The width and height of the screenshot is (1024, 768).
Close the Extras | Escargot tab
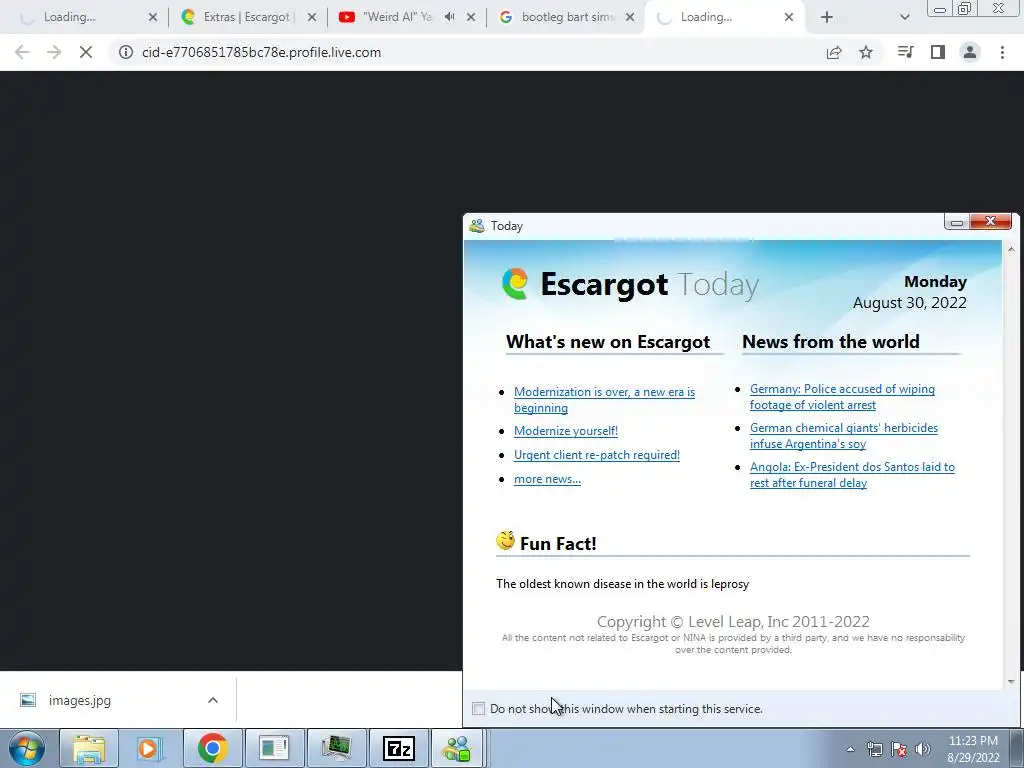[x=312, y=18]
